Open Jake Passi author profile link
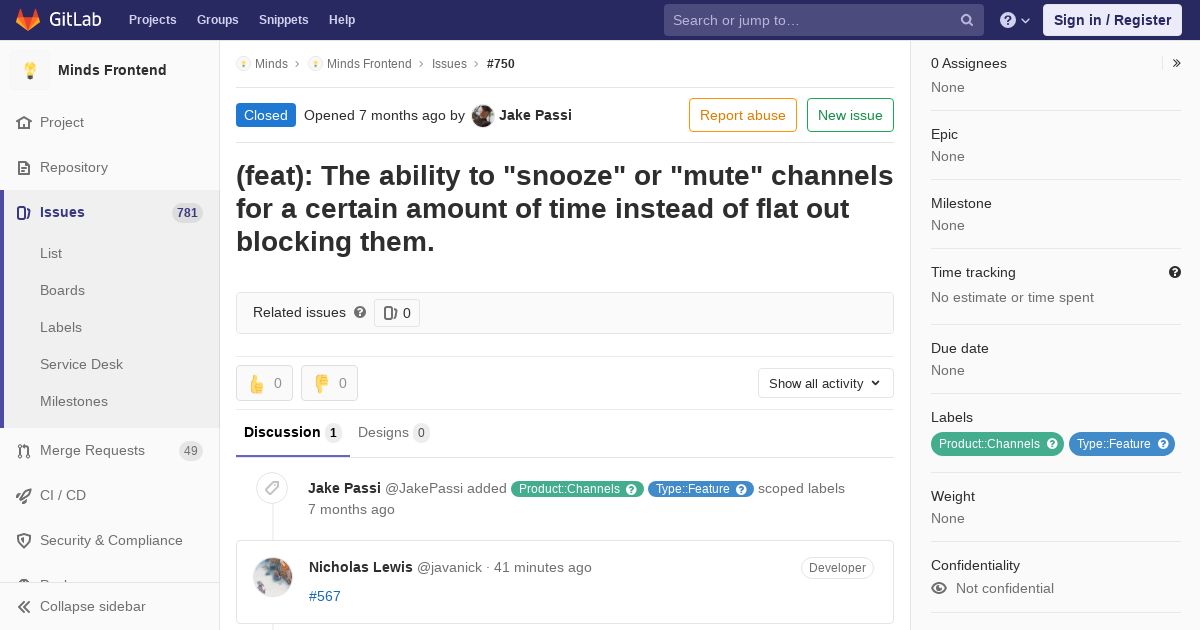The height and width of the screenshot is (630, 1200). [535, 115]
